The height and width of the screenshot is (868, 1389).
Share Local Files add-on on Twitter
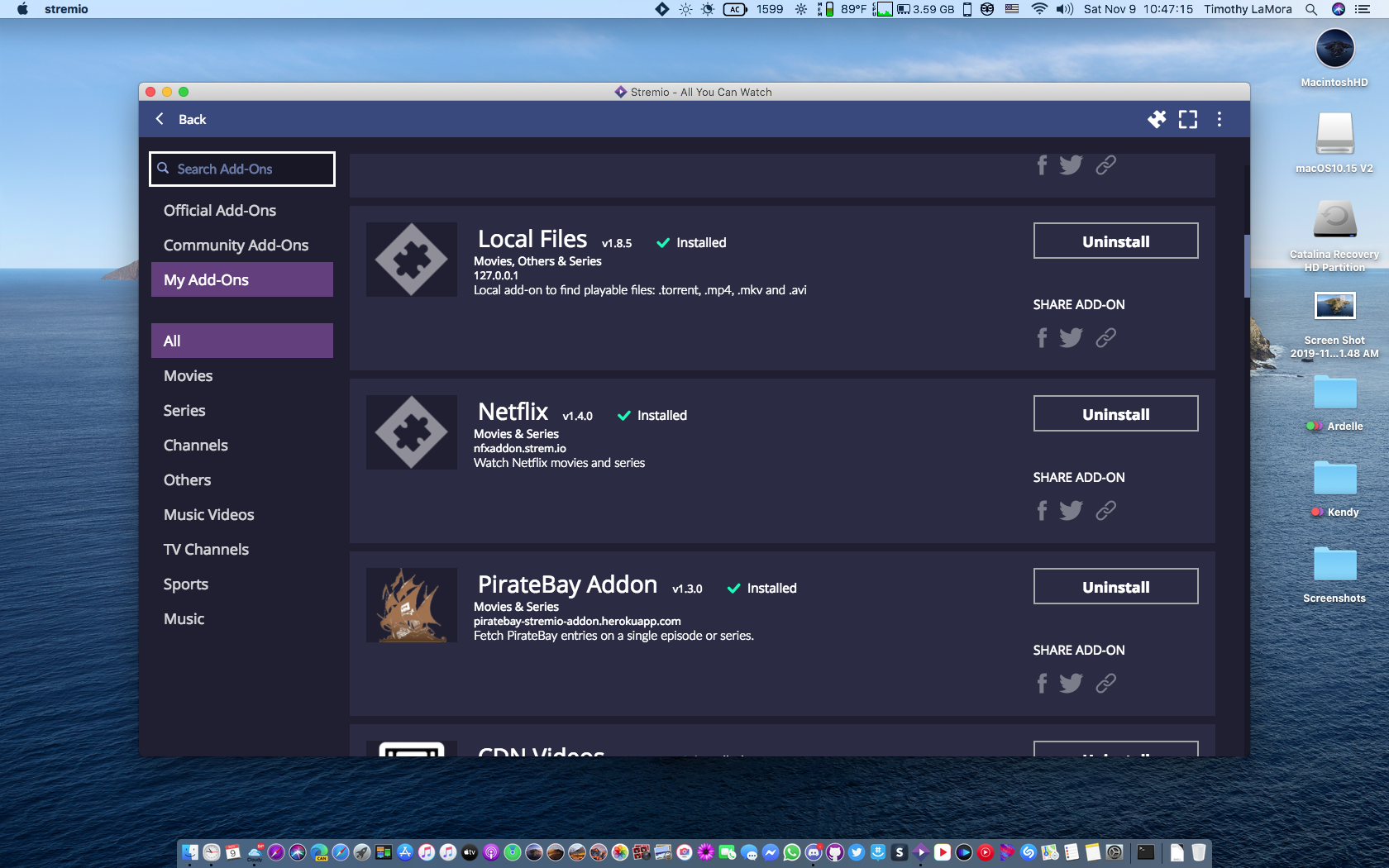click(1072, 338)
